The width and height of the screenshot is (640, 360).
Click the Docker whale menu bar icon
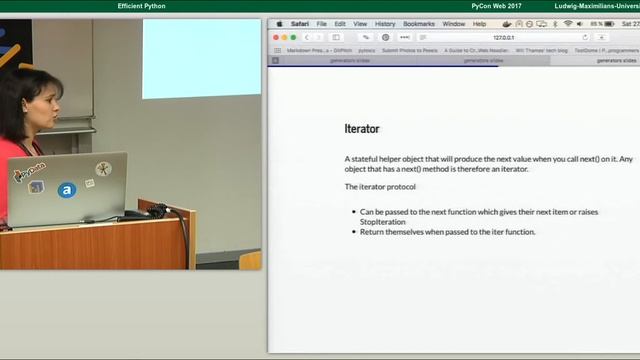click(507, 24)
